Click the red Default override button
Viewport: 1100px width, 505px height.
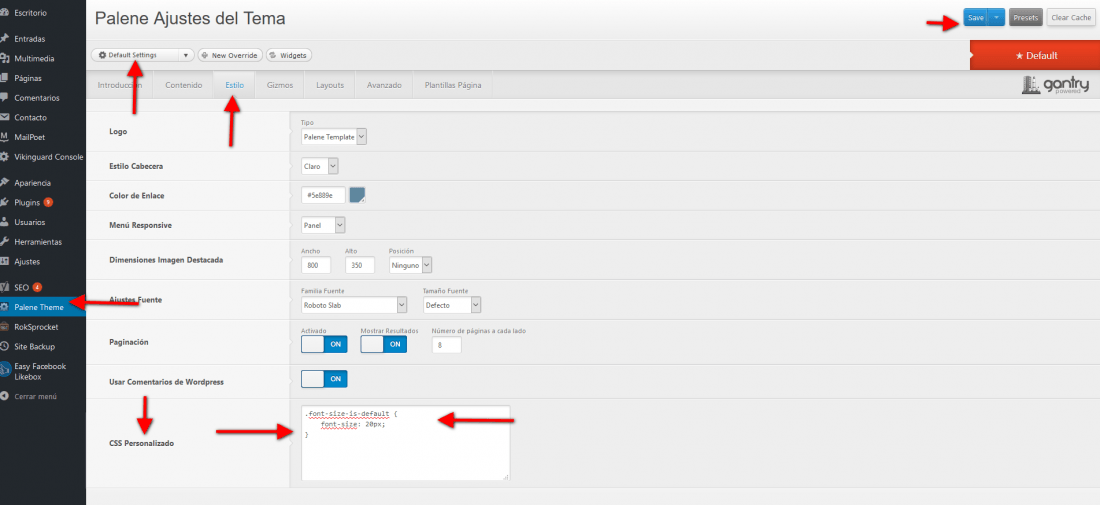click(x=1035, y=55)
